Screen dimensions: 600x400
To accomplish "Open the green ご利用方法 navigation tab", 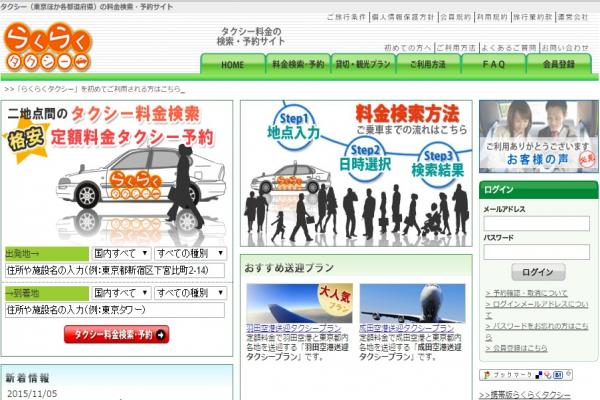I will [x=428, y=64].
